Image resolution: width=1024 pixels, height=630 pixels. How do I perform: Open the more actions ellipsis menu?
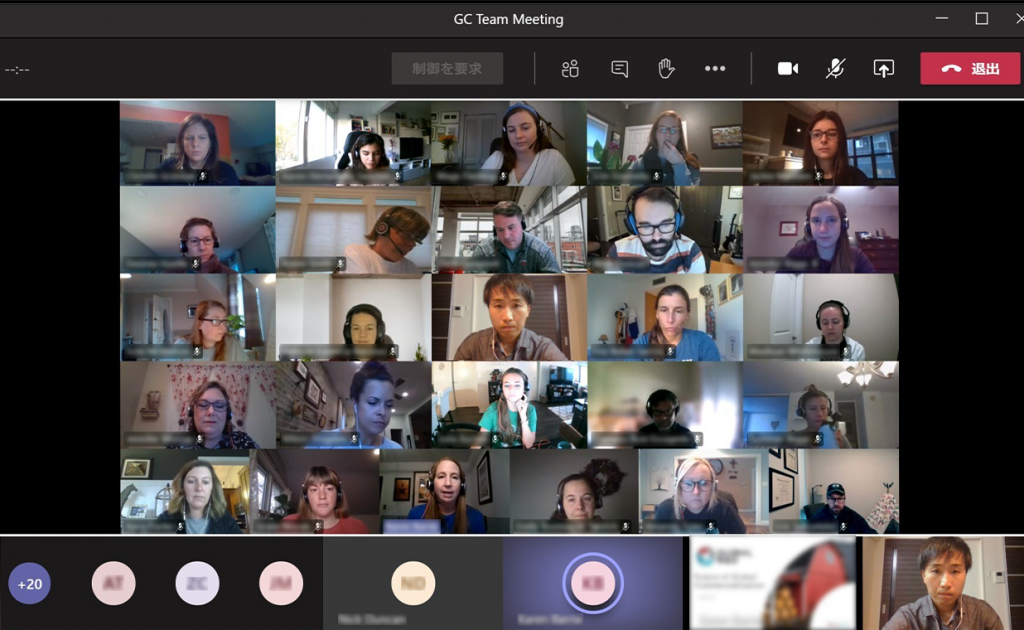(x=715, y=68)
